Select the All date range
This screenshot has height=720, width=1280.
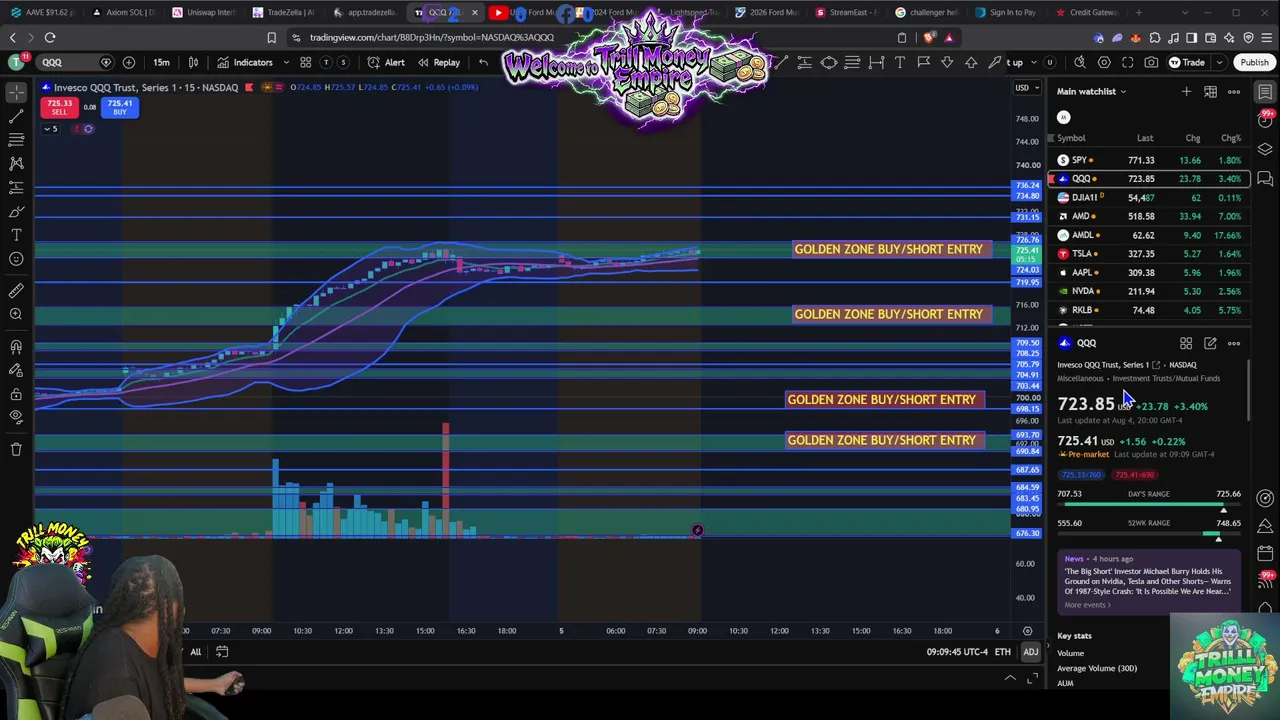196,652
